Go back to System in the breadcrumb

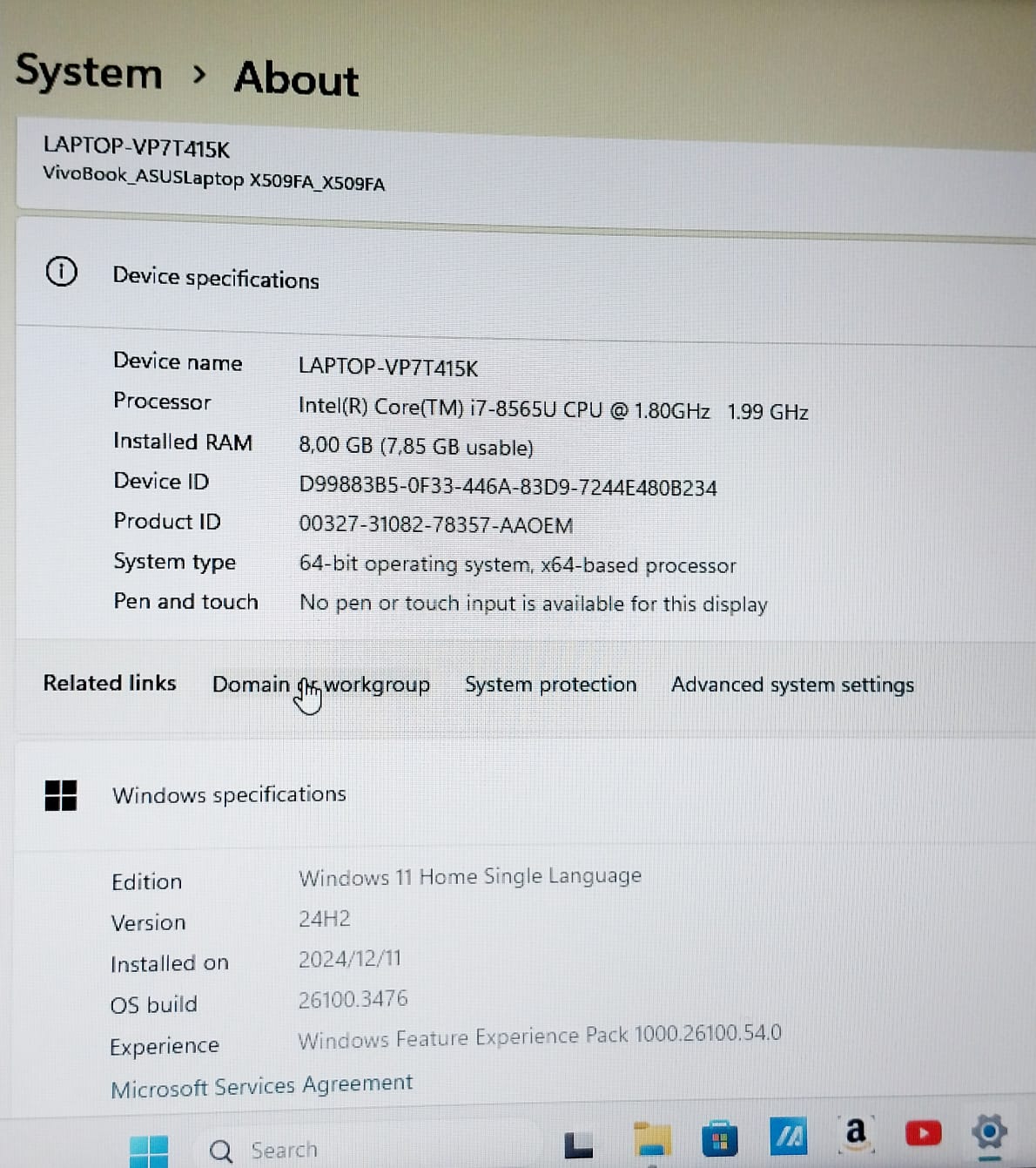click(x=89, y=71)
